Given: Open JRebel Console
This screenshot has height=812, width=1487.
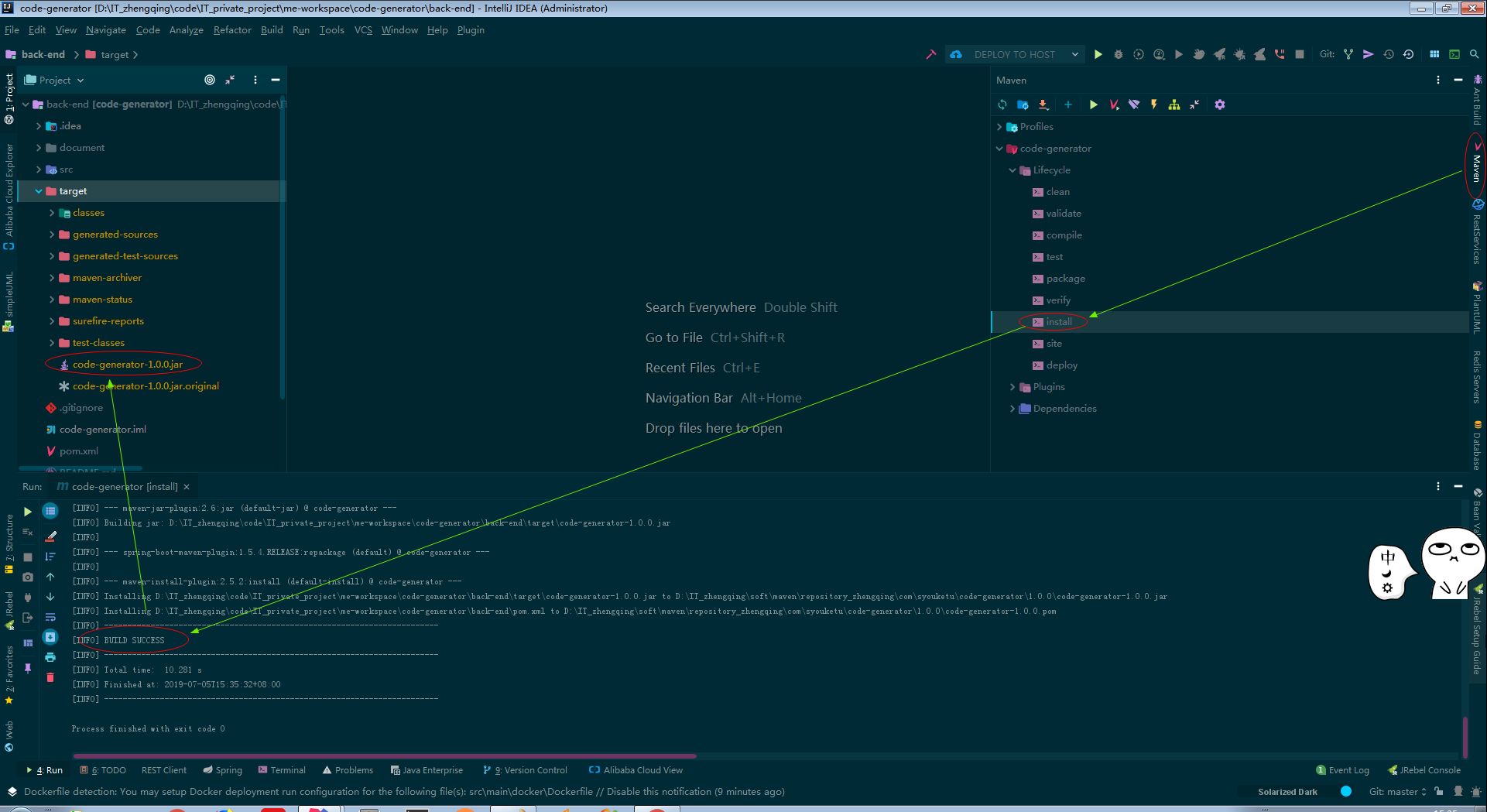Looking at the screenshot, I should click(x=1424, y=770).
